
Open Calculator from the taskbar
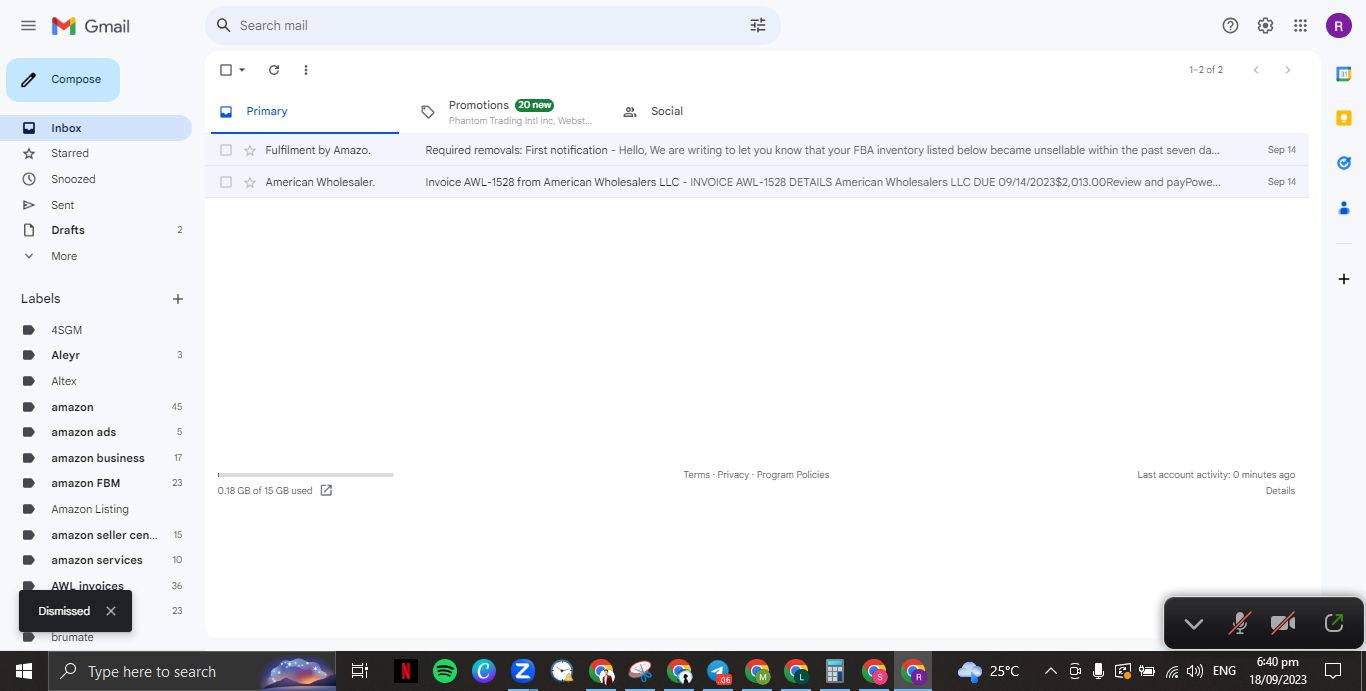click(x=835, y=671)
